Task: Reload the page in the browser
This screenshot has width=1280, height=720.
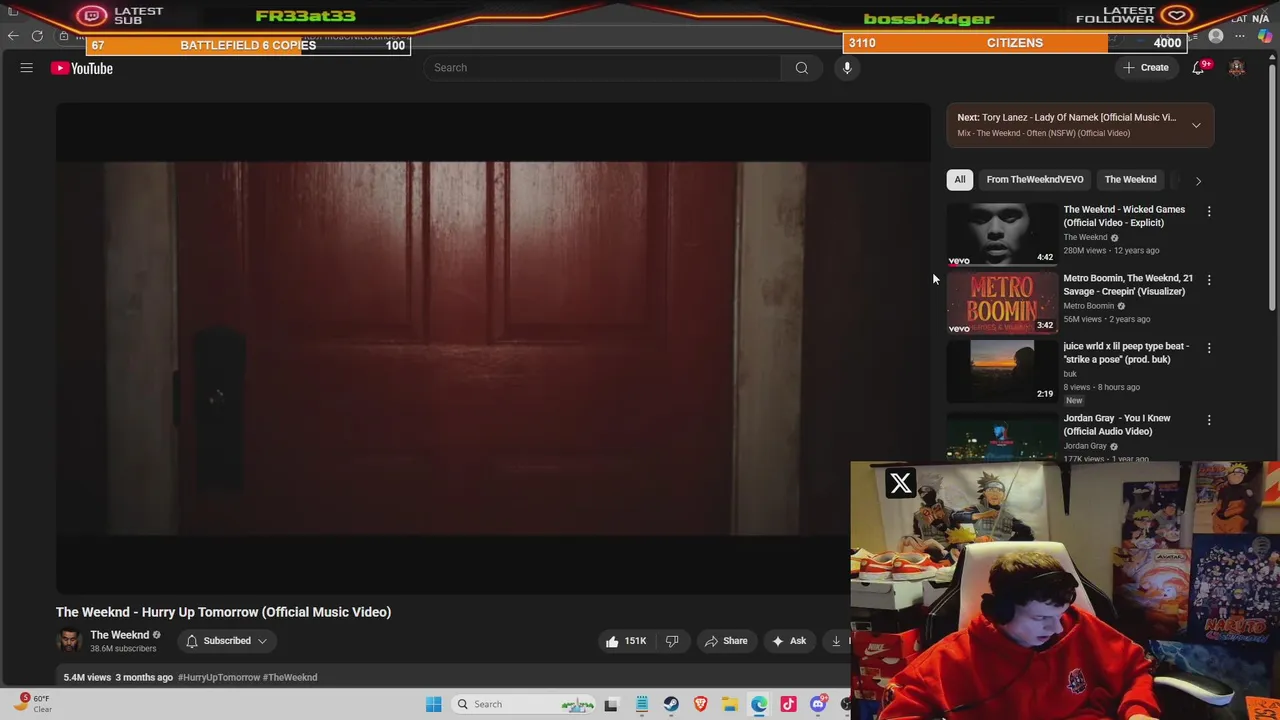Action: click(x=37, y=36)
